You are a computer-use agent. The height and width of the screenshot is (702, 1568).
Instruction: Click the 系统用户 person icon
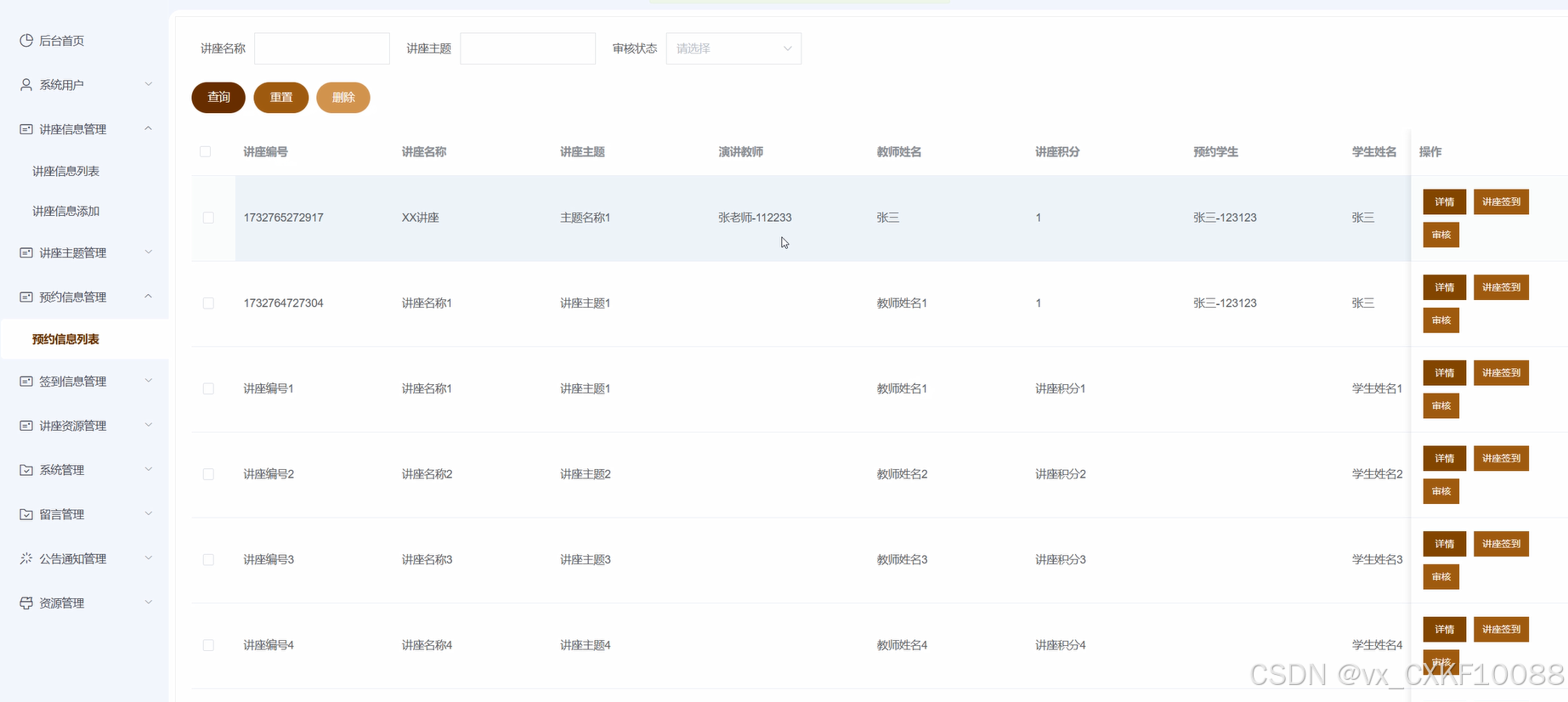click(26, 84)
